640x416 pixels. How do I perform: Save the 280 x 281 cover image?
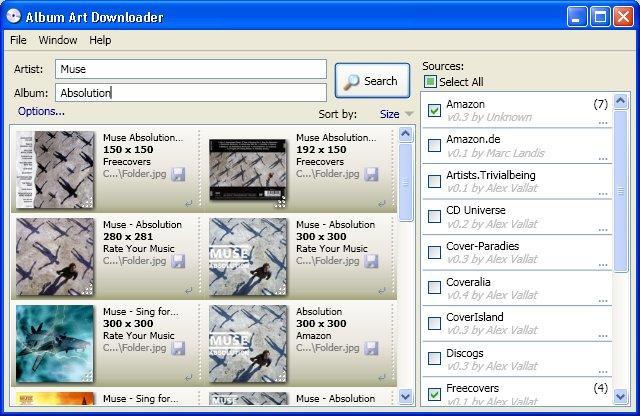178,261
